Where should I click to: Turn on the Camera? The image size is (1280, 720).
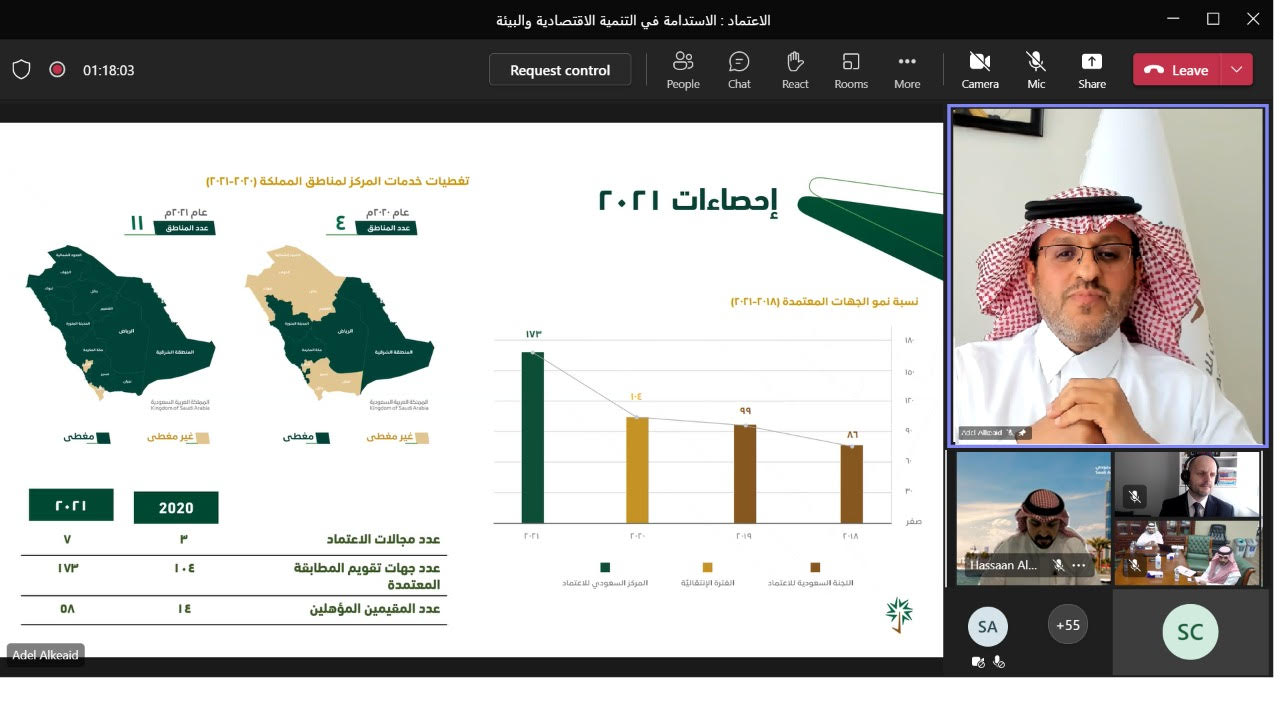point(980,70)
